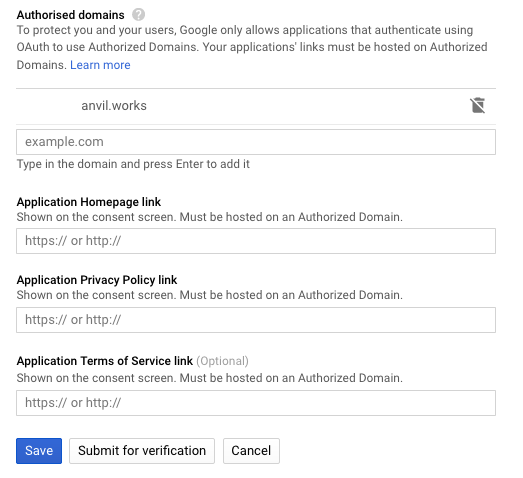Image resolution: width=523 pixels, height=478 pixels.
Task: Click the hint about pressing Enter to add
Action: 133,164
